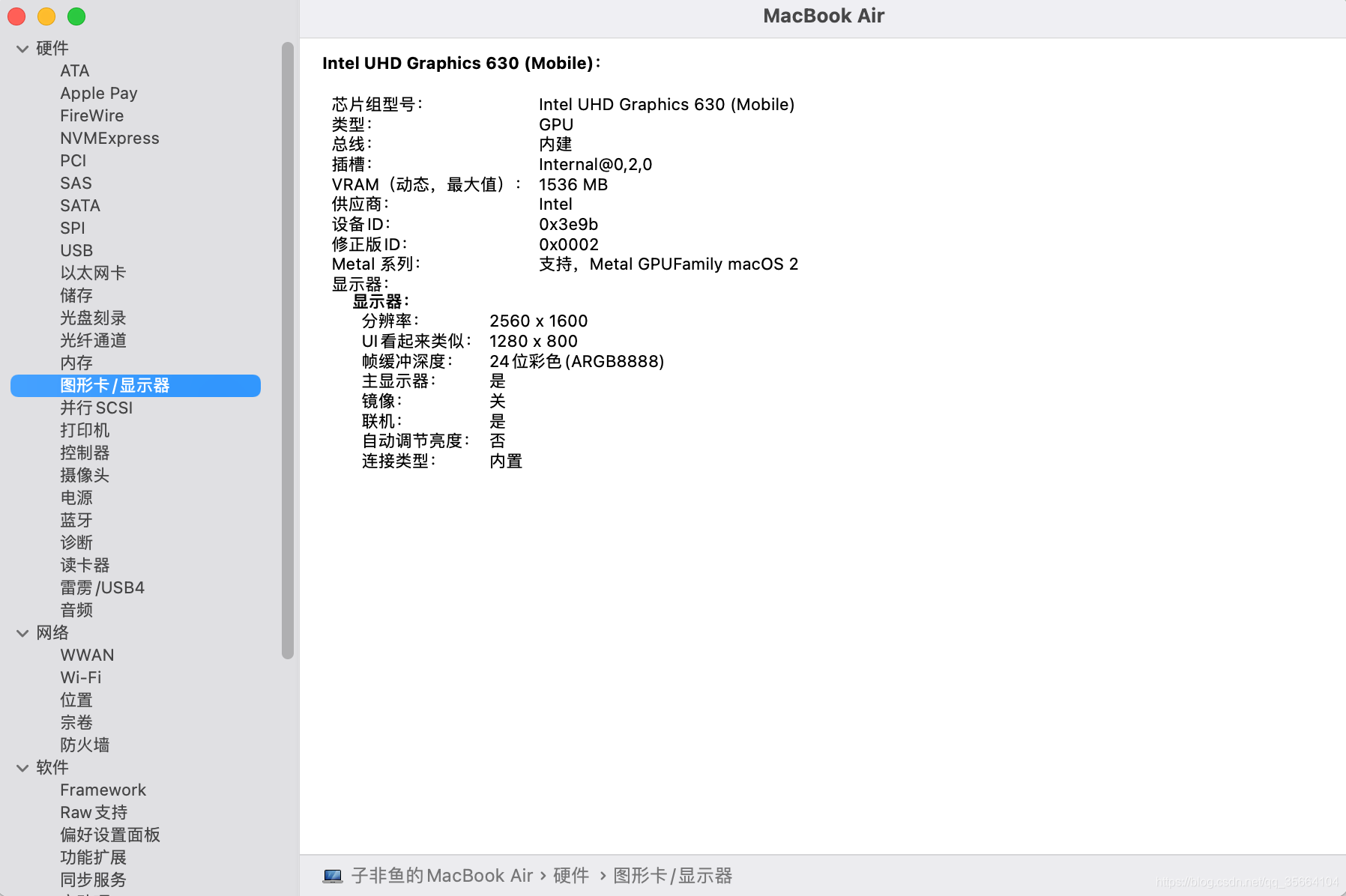The width and height of the screenshot is (1346, 896).
Task: Click the 24位彩色 (ARGB8888) value
Action: [577, 362]
